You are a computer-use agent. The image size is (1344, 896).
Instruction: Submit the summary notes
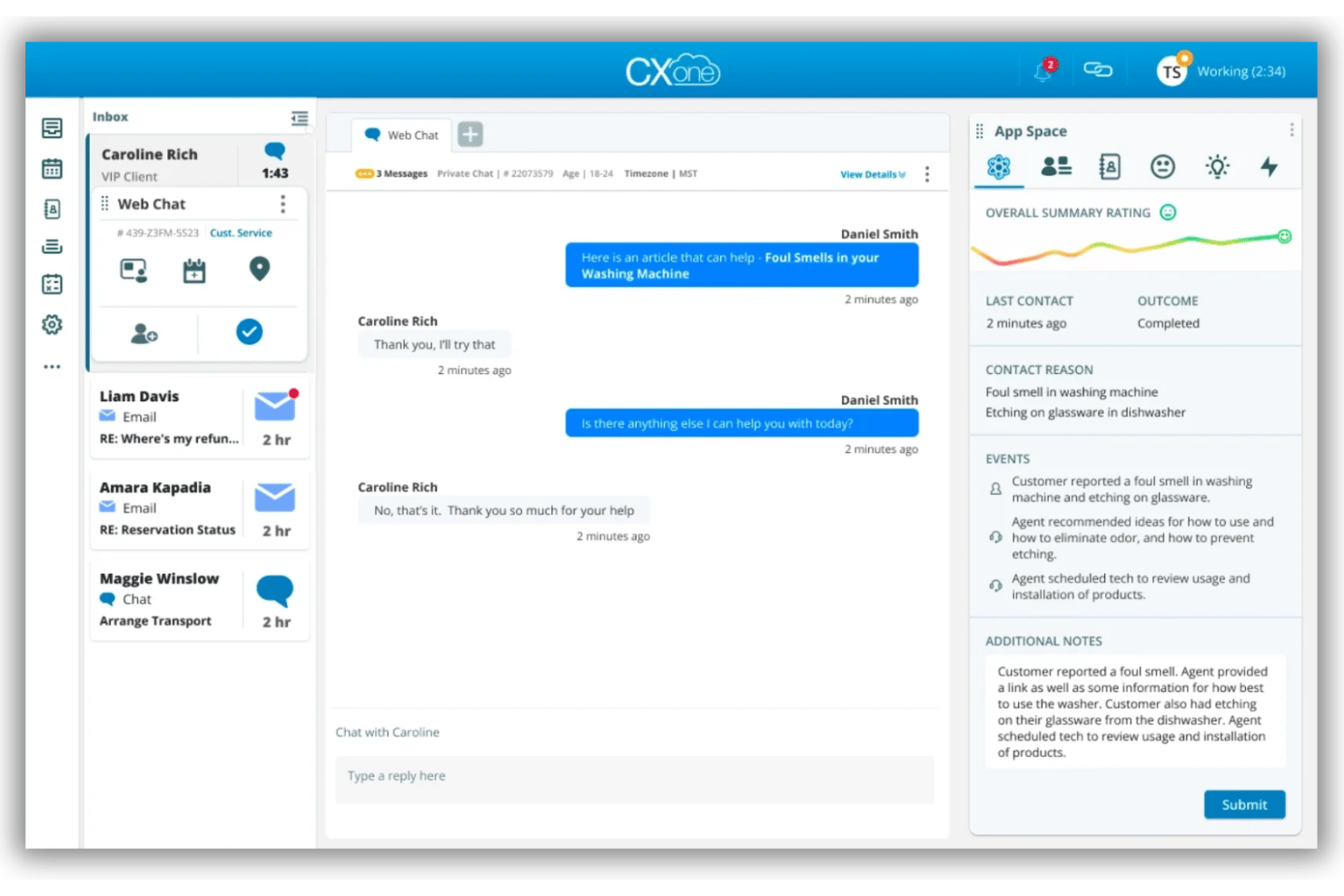tap(1244, 805)
